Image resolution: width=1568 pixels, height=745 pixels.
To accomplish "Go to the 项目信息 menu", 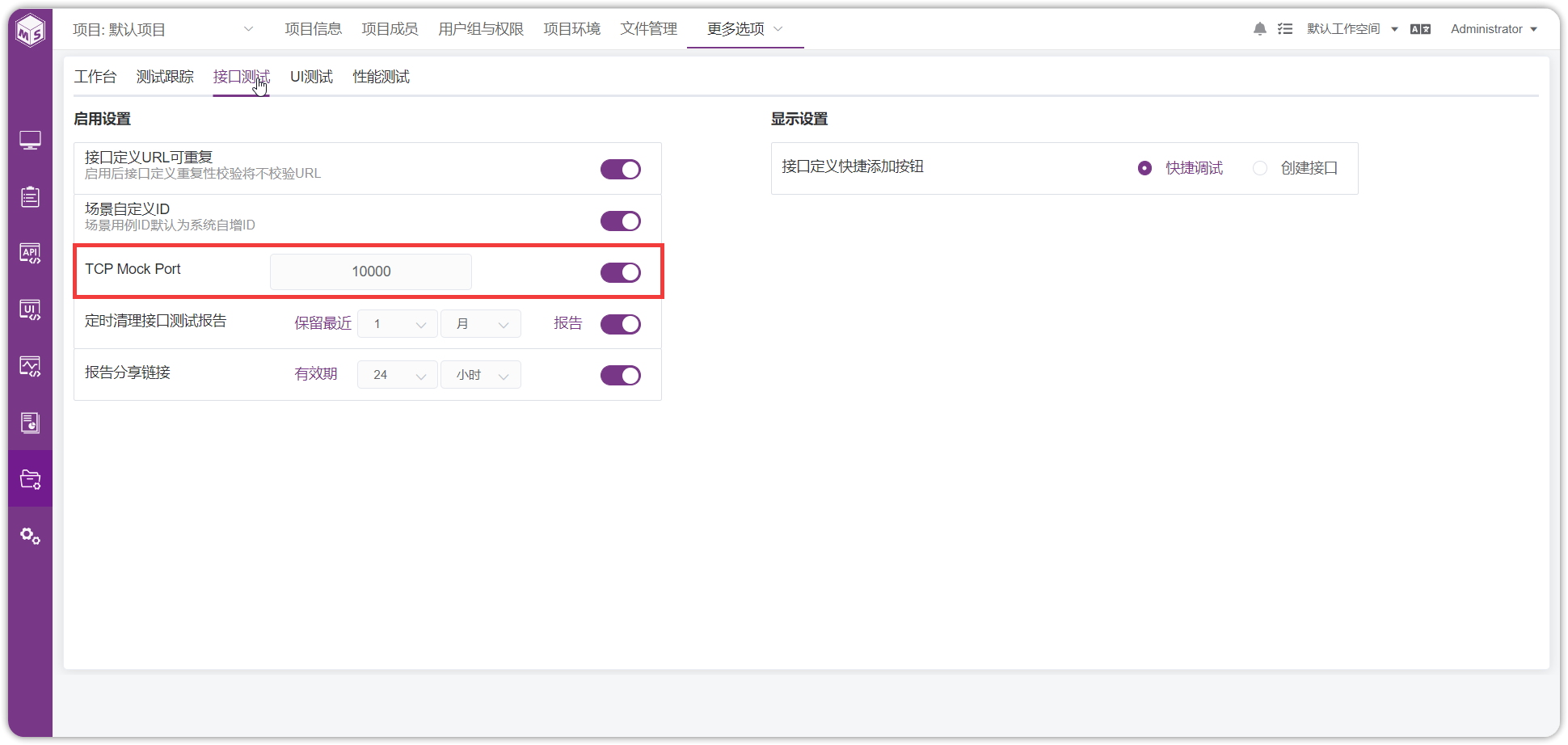I will pos(313,29).
